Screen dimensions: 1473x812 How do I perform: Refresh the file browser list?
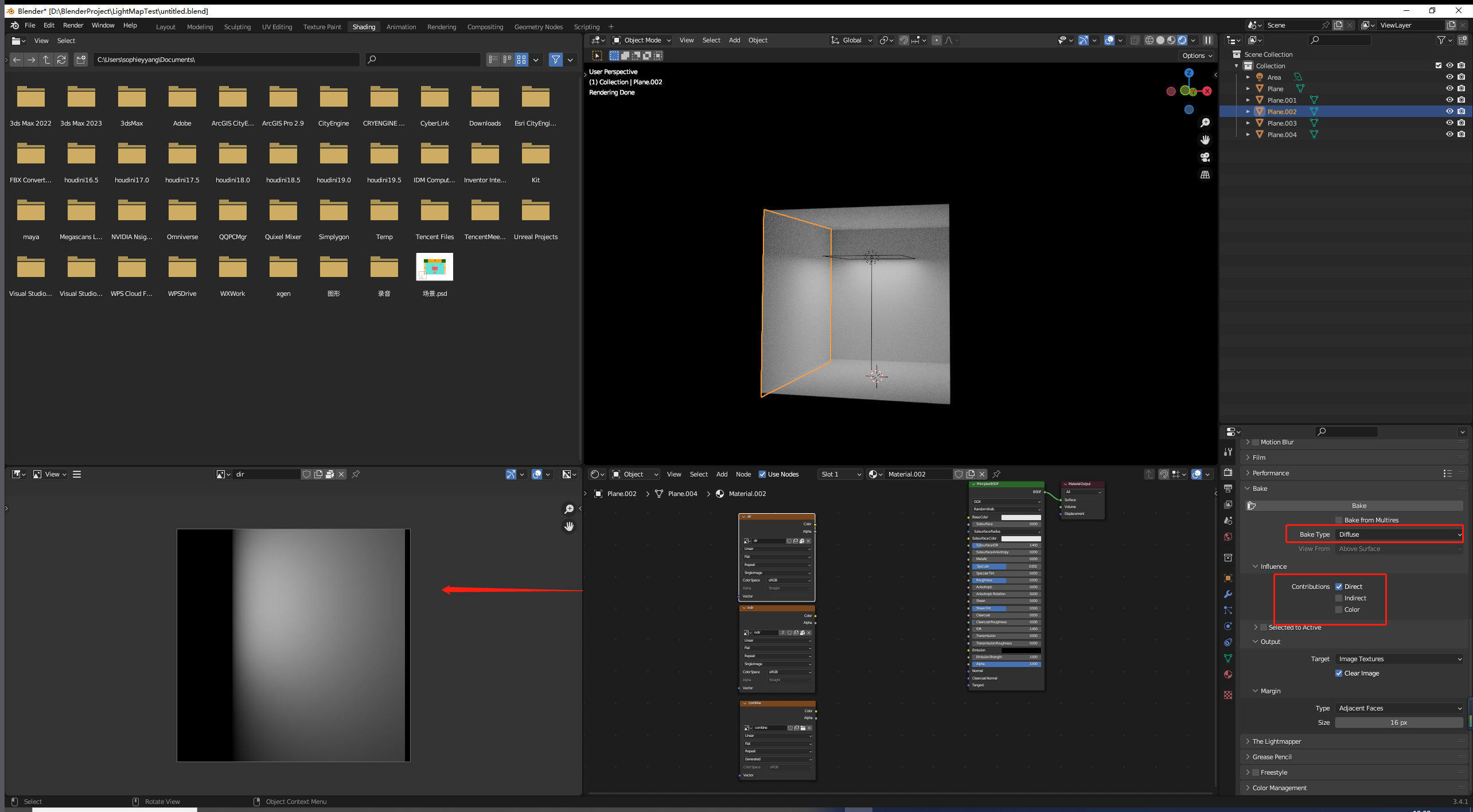click(x=61, y=60)
